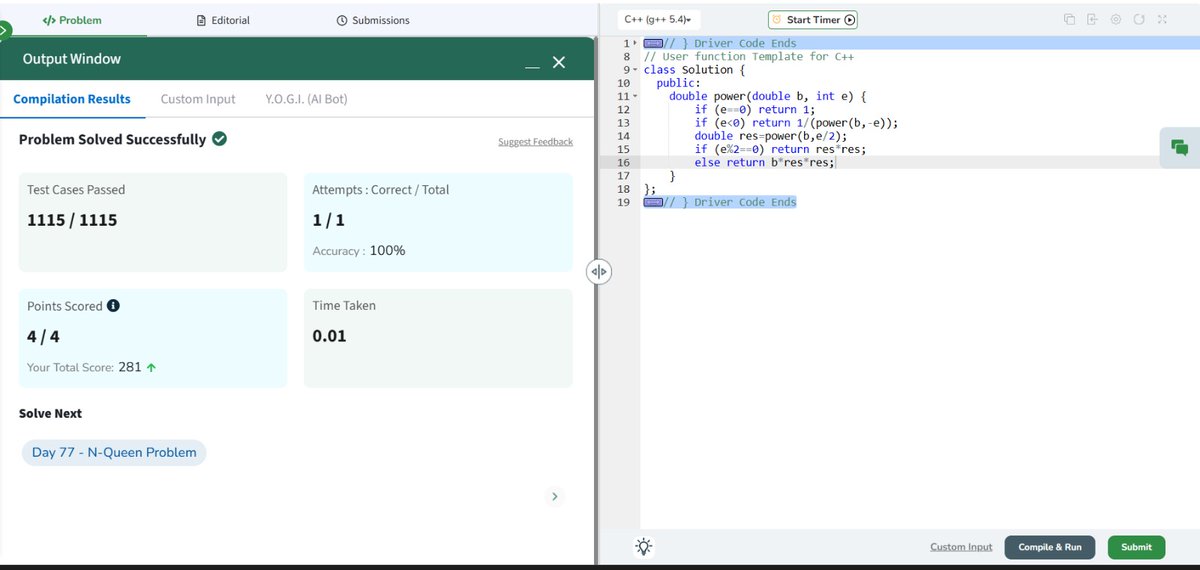Image resolution: width=1200 pixels, height=570 pixels.
Task: Click the Your Total Score: 281 text
Action: click(x=84, y=367)
